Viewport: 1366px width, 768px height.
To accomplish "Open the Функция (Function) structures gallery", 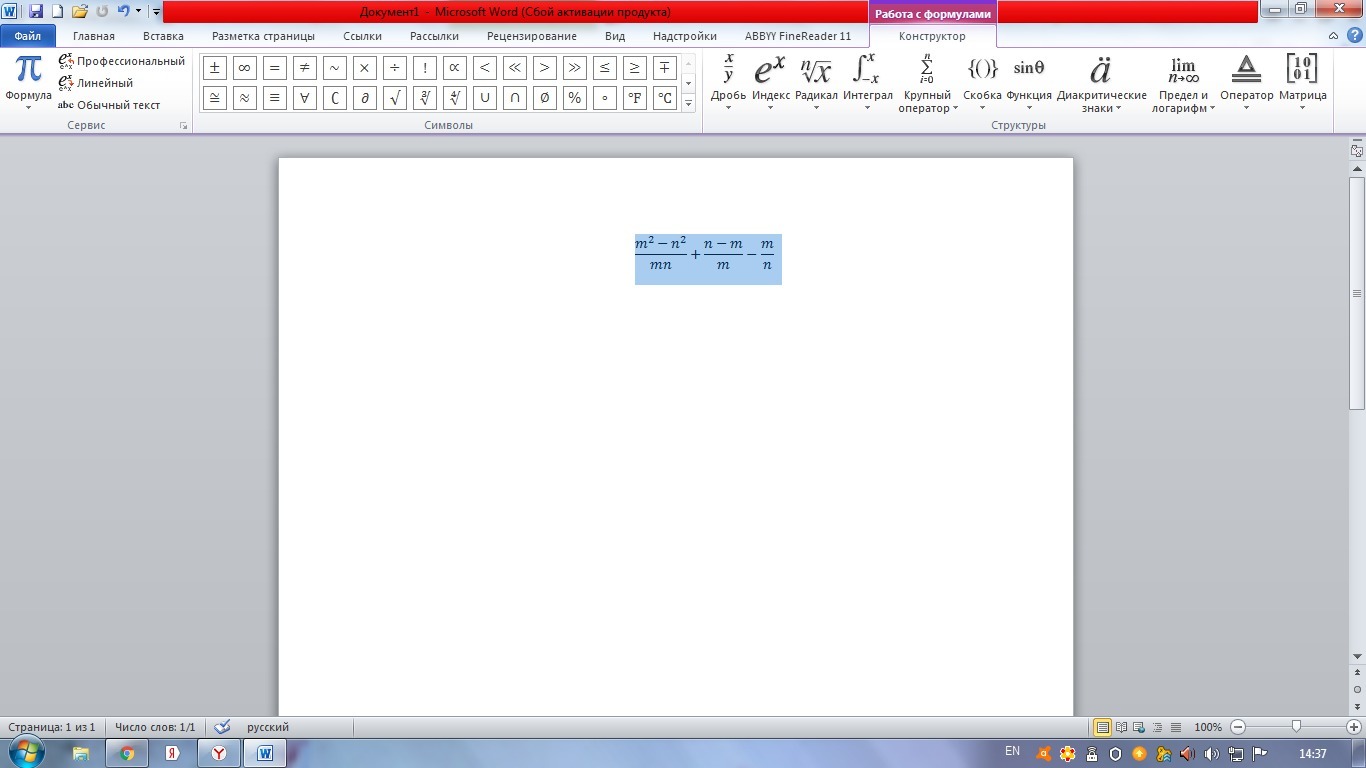I will tap(1029, 82).
